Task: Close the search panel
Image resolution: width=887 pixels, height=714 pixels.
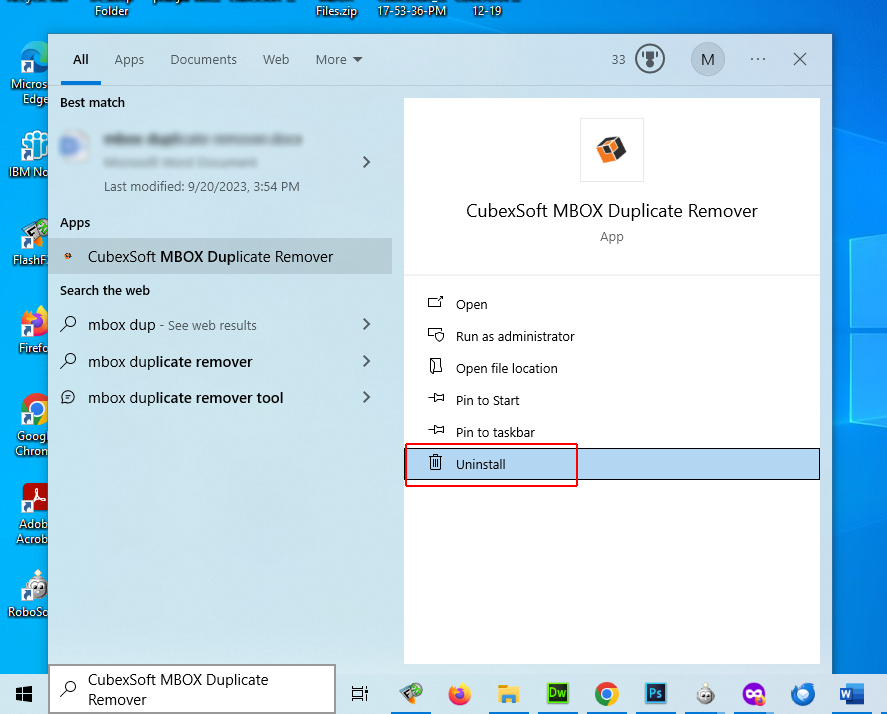Action: 800,59
